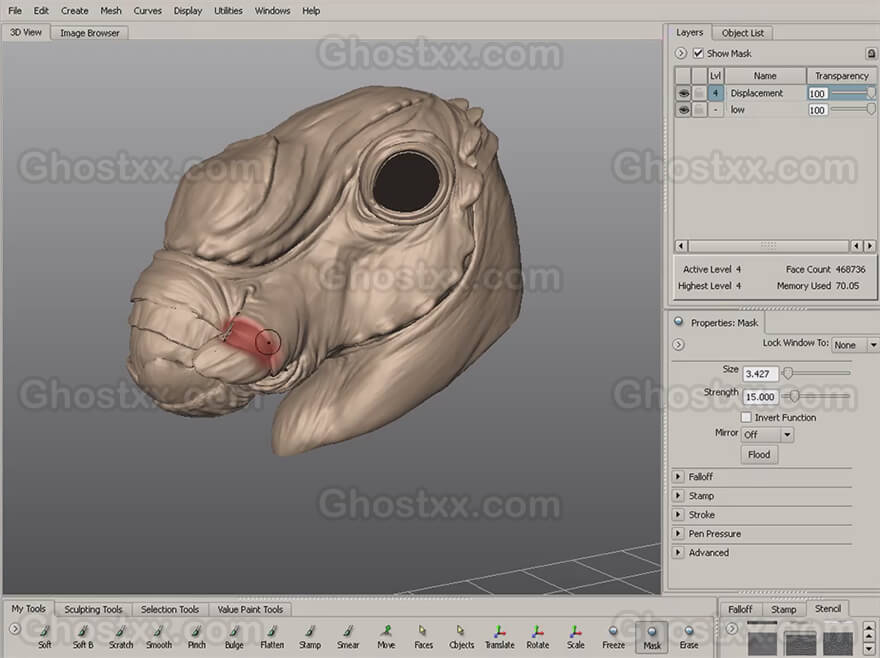
Task: Toggle lock box on low layer
Action: tap(699, 110)
